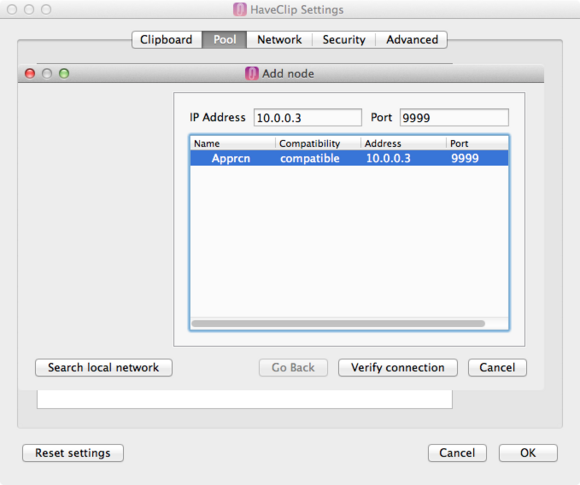Sort by the Address column header
The width and height of the screenshot is (580, 485).
coord(404,143)
